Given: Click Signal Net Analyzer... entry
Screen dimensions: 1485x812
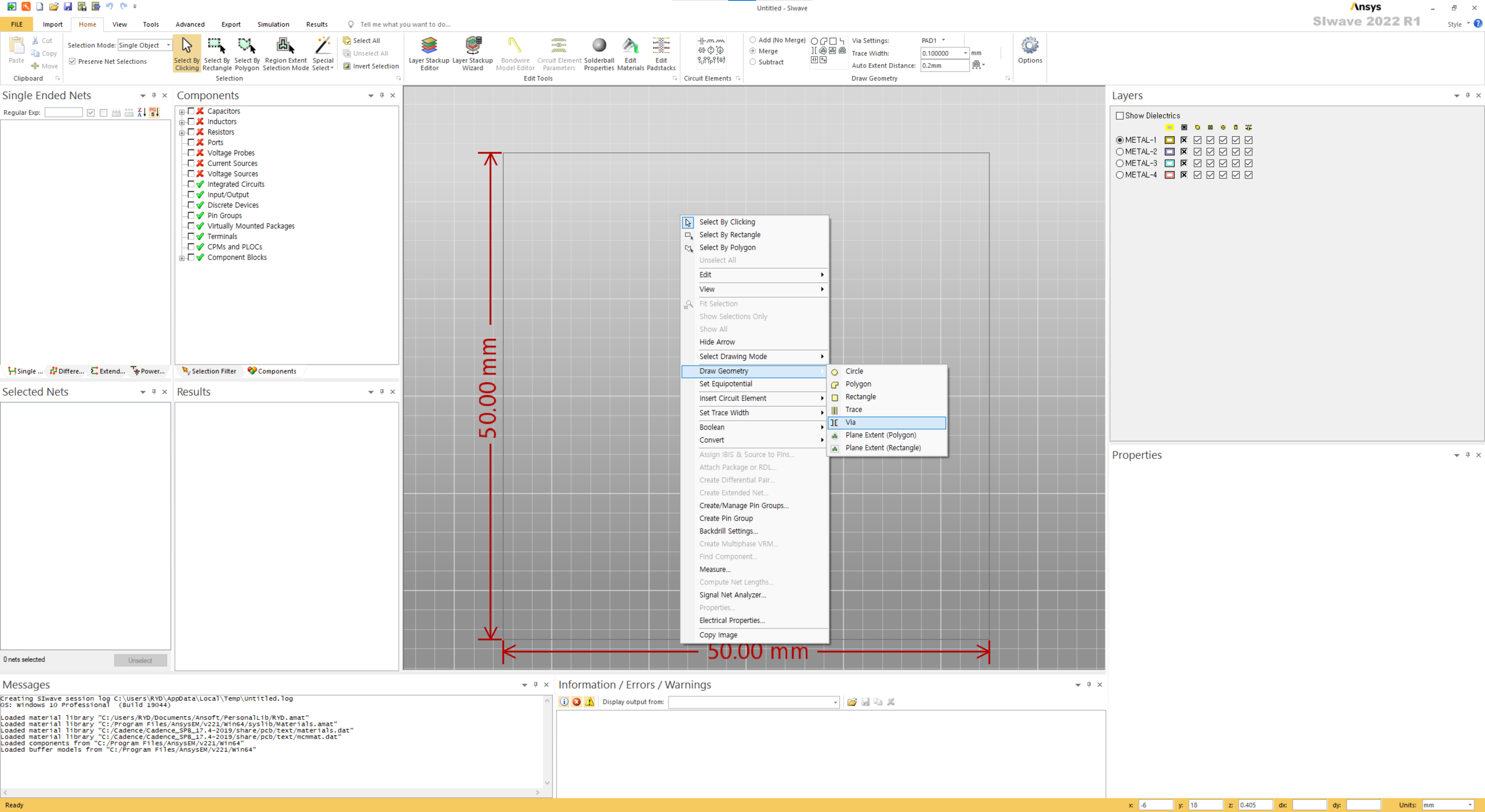Looking at the screenshot, I should click(754, 595).
